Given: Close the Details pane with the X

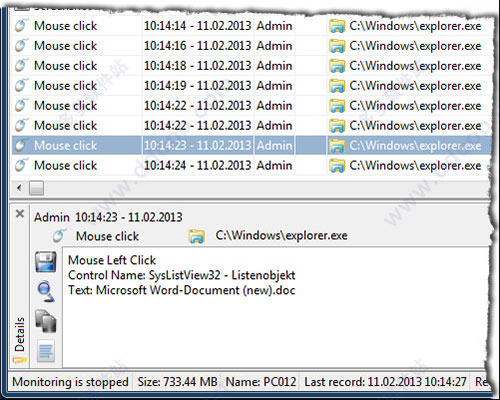Looking at the screenshot, I should tap(20, 213).
